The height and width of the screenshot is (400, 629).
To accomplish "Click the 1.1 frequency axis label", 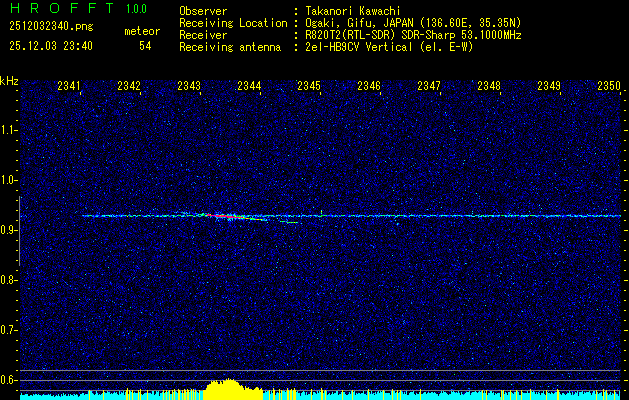I will coord(9,130).
